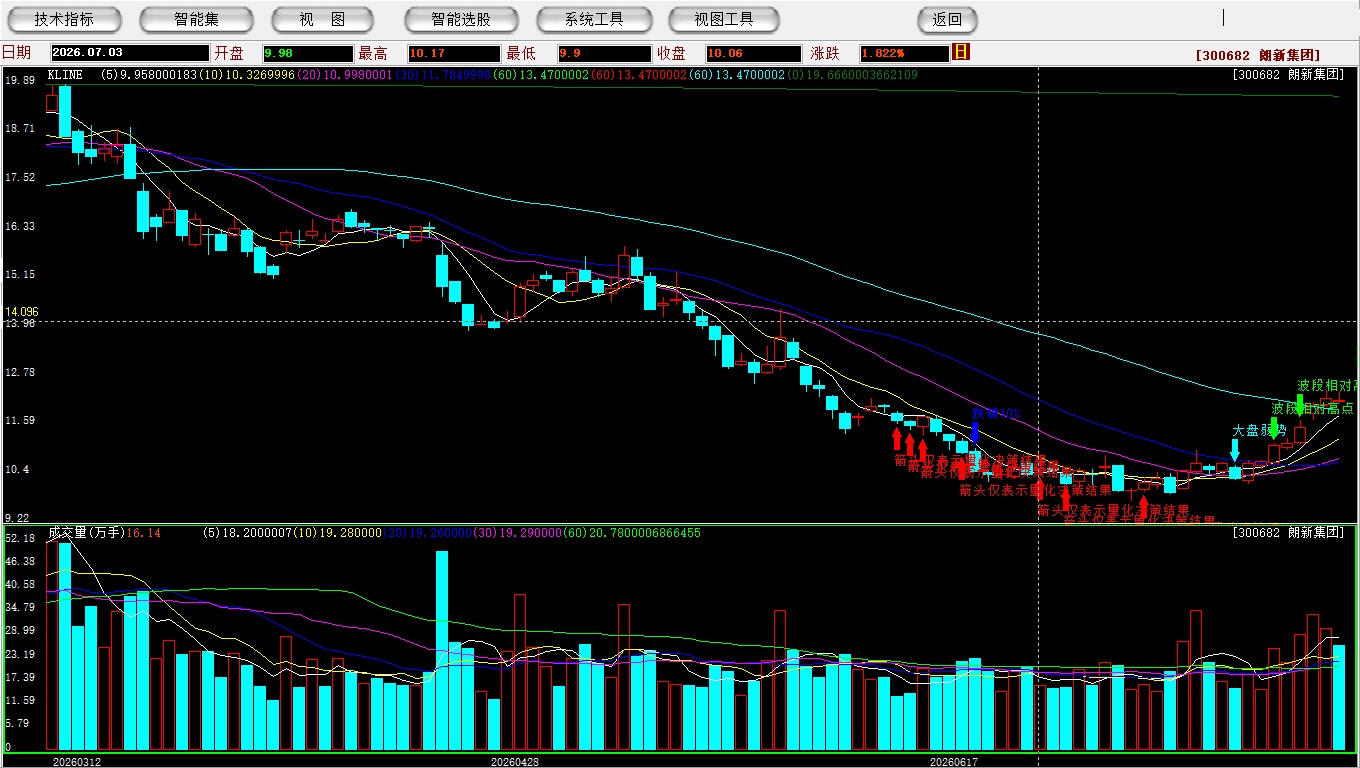Viewport: 1360px width, 768px height.
Task: Click the 20260617 date label on time axis
Action: 953,761
